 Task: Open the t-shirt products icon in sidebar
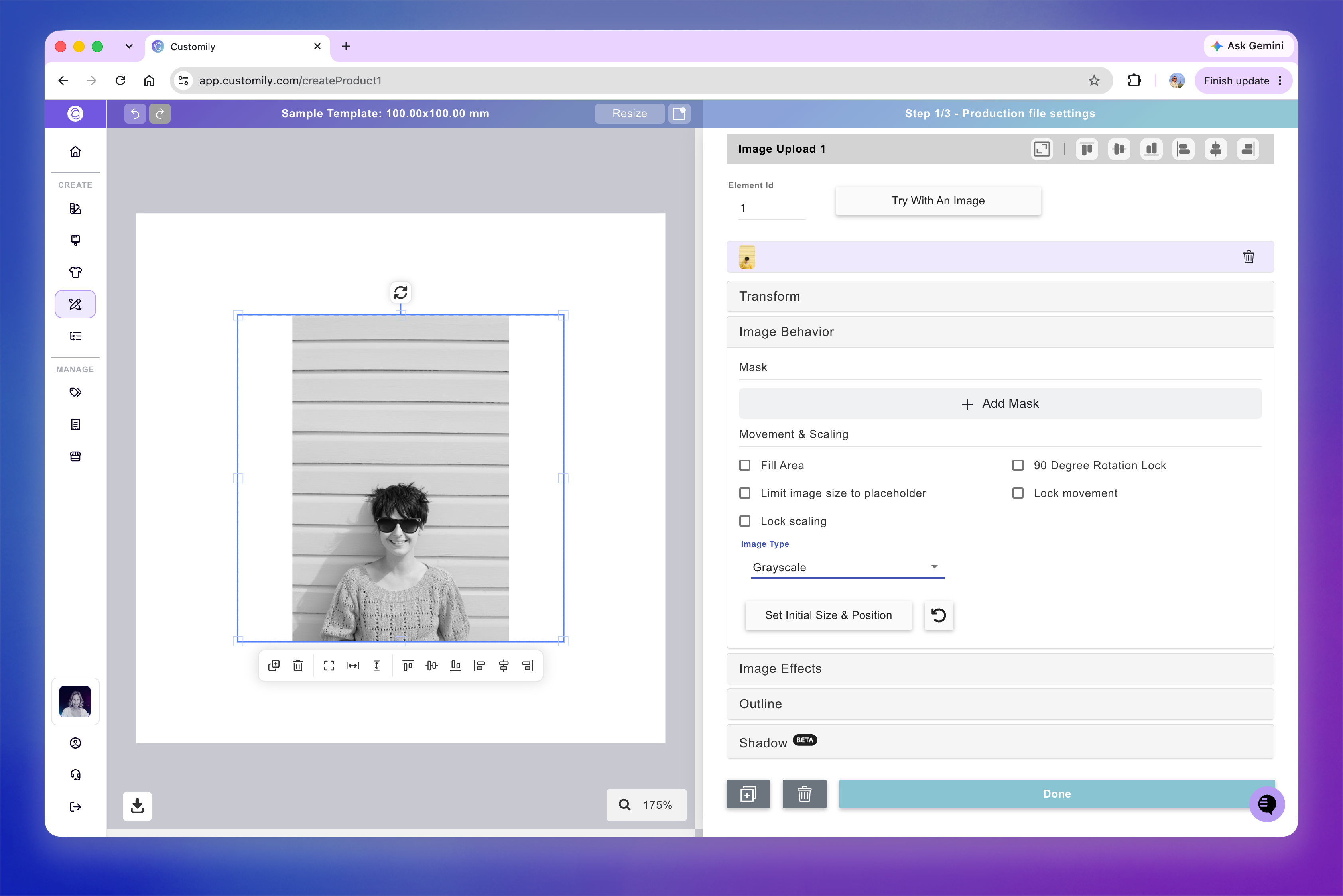pos(75,272)
